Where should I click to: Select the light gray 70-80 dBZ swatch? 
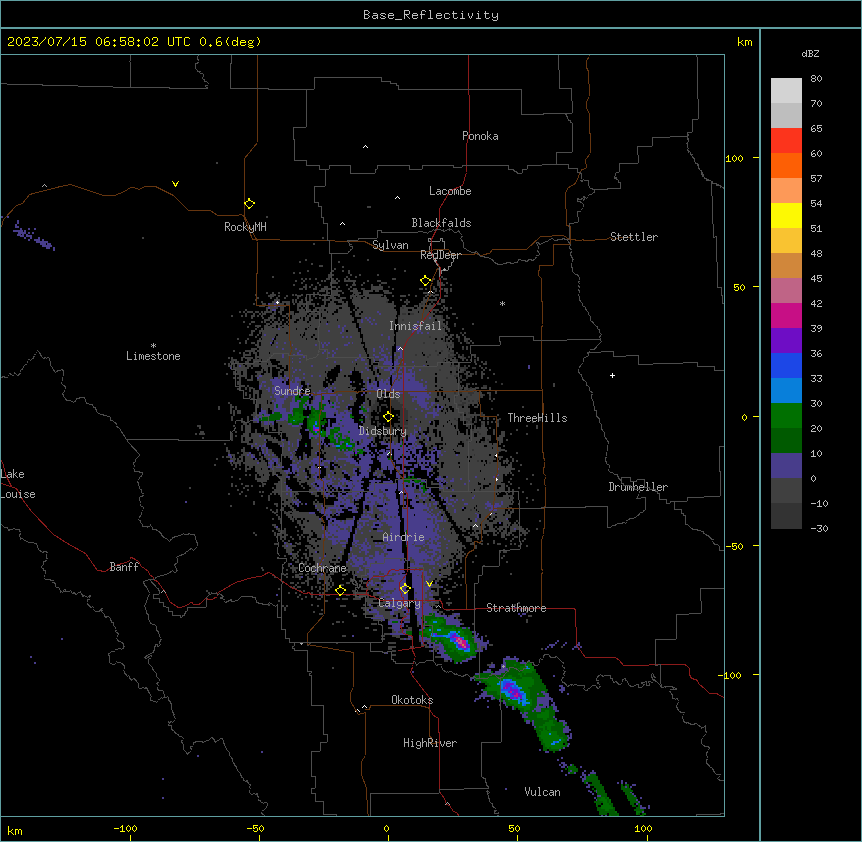pos(786,91)
